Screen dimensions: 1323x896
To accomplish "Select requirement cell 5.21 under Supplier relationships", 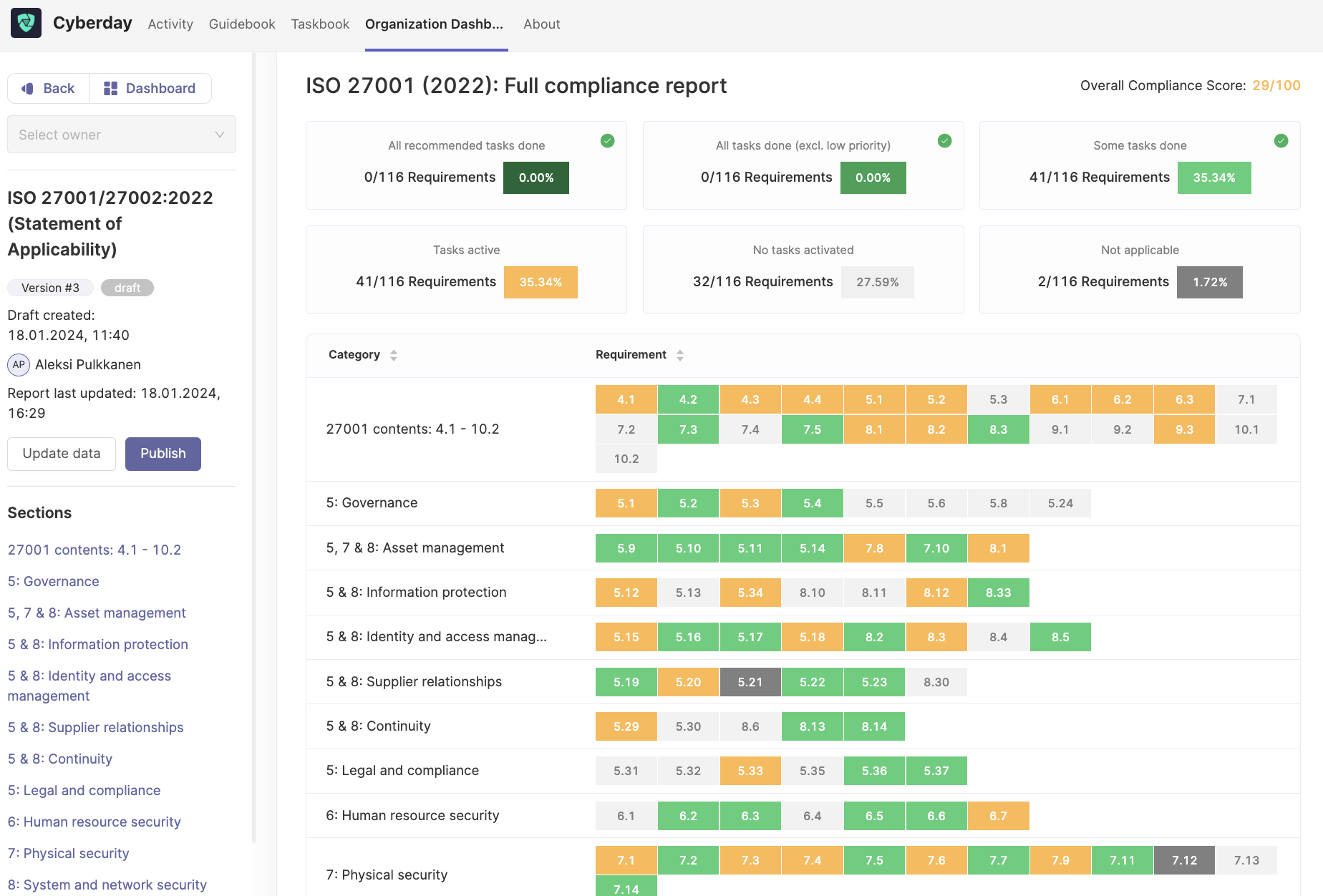I will pos(750,681).
